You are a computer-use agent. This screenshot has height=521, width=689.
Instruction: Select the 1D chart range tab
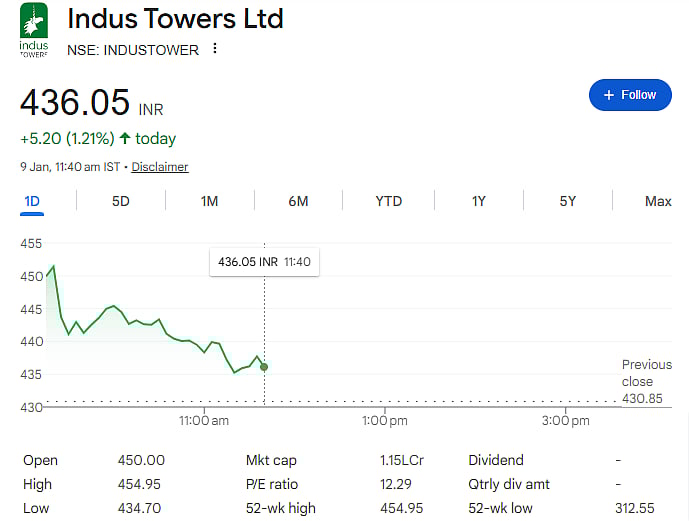[32, 201]
